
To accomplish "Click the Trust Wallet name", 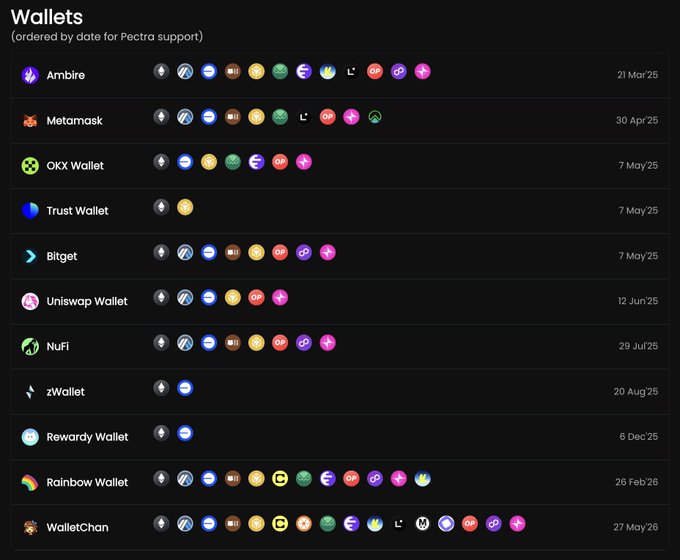I will [78, 211].
